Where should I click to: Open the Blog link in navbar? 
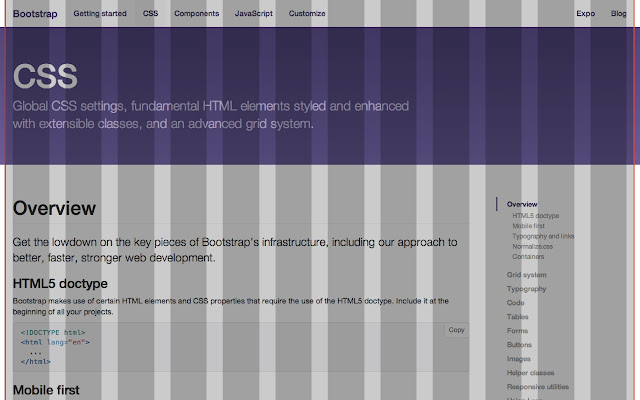[618, 13]
